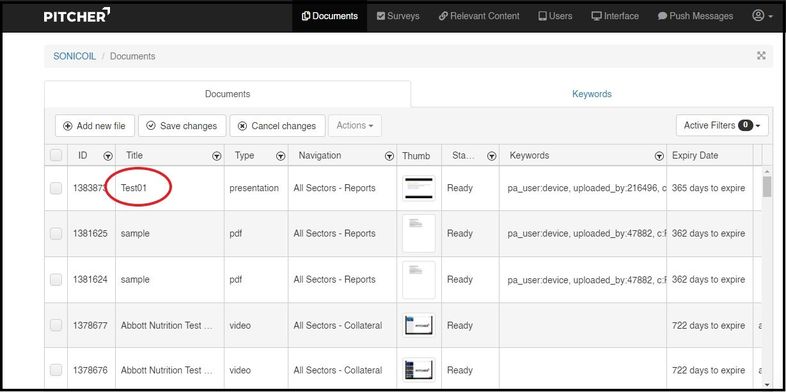Click the SONICOIL breadcrumb link
Viewport: 786px width, 392px height.
point(74,56)
